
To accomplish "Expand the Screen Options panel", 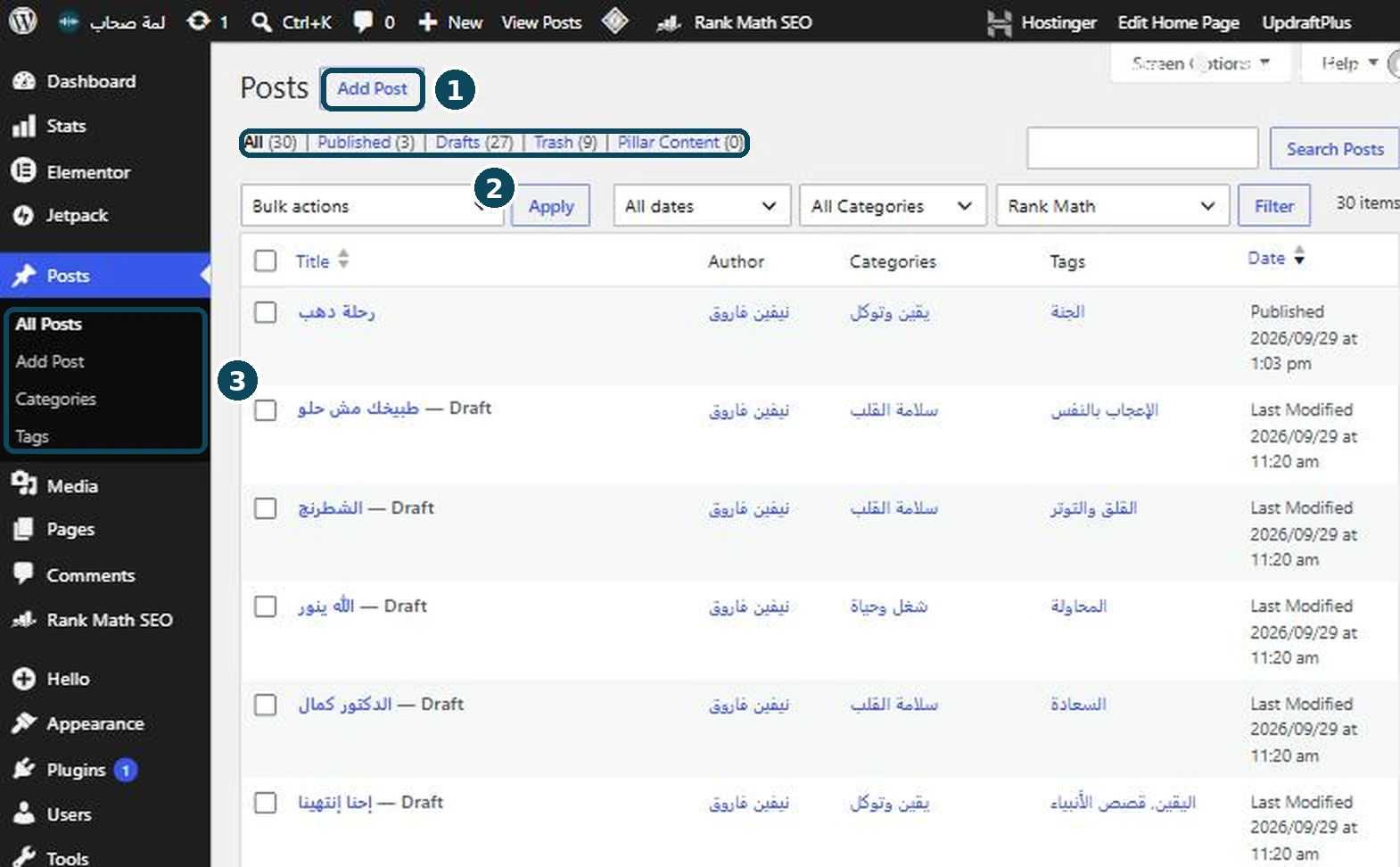I will 1200,63.
